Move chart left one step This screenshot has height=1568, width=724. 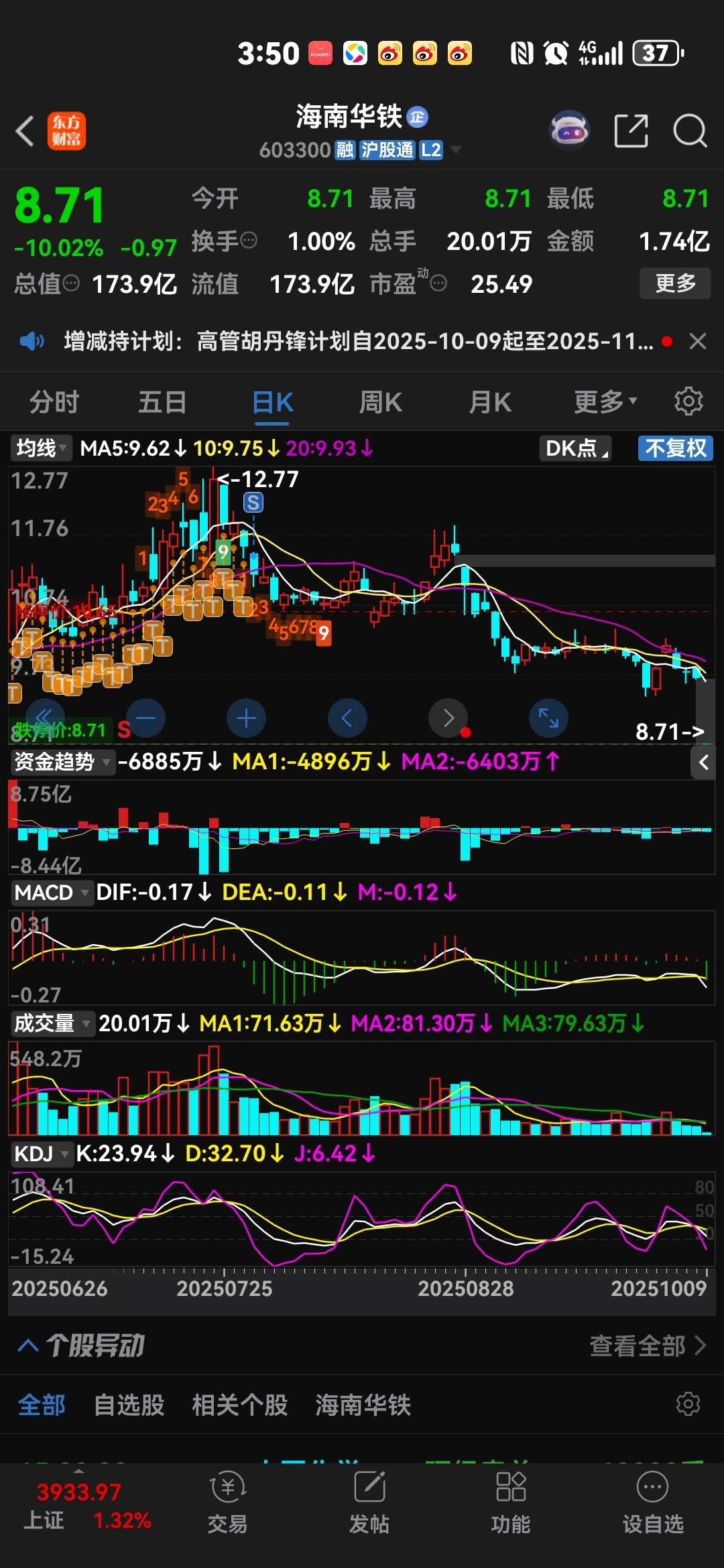[x=347, y=718]
